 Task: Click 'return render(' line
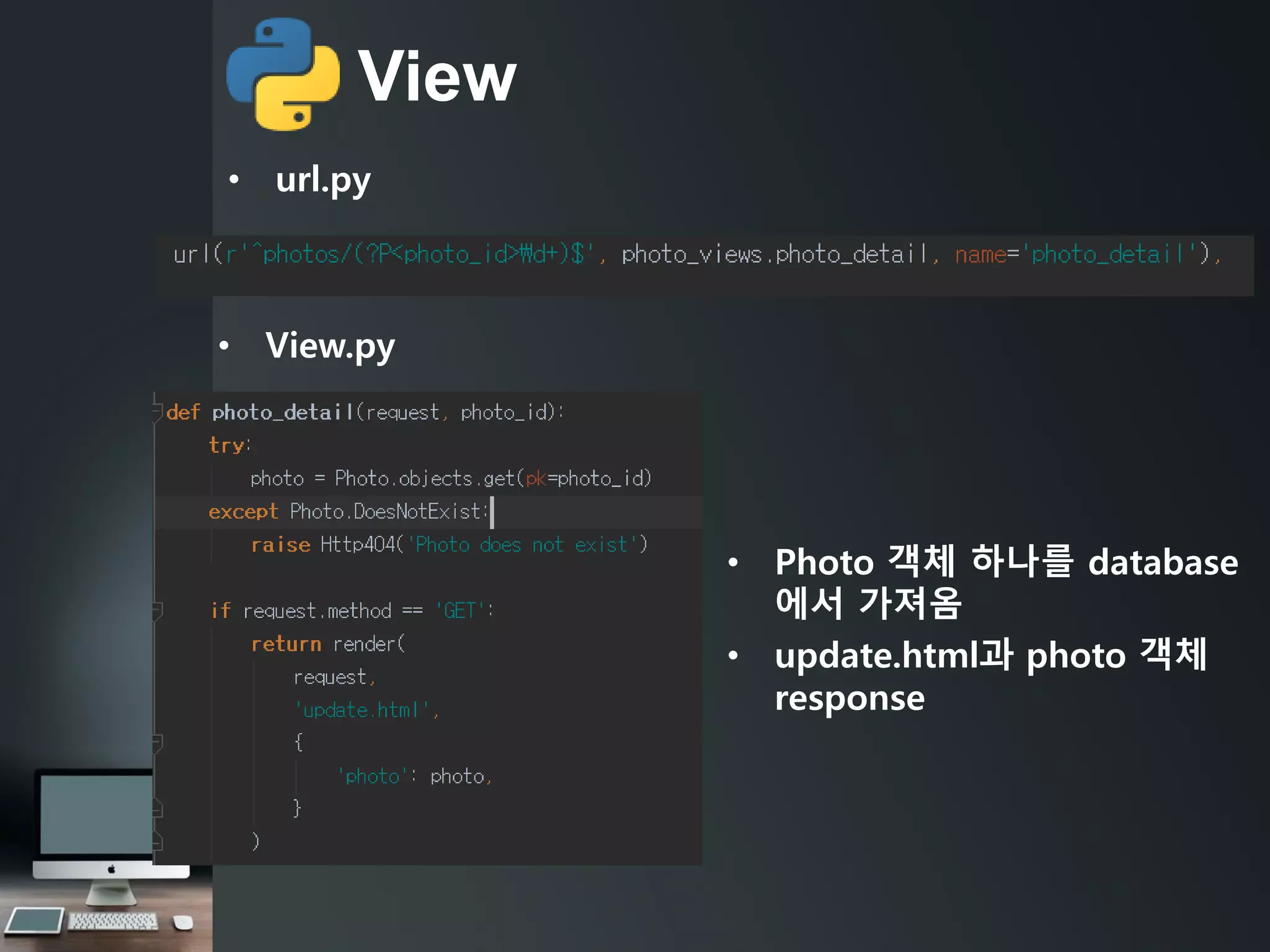point(328,644)
